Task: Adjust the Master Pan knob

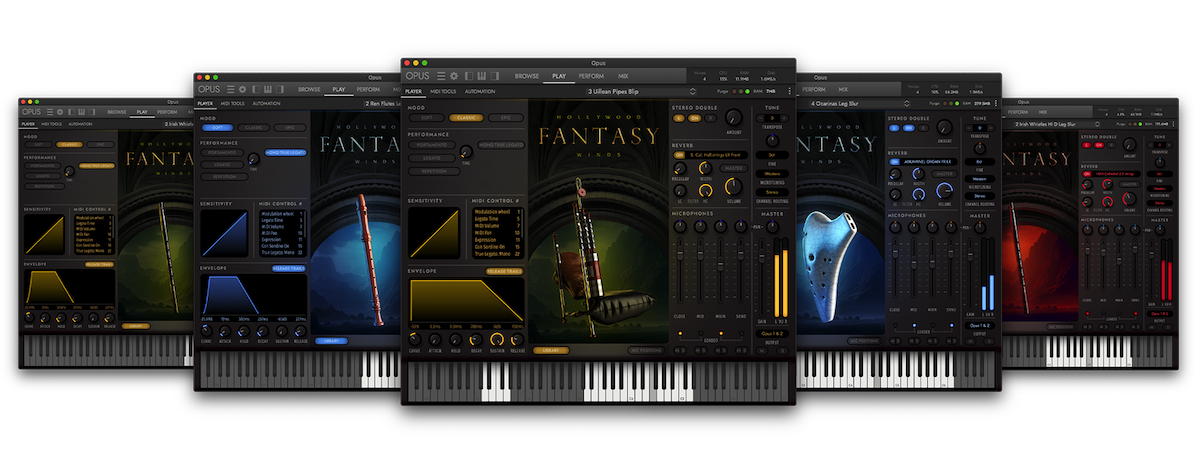Action: pos(772,227)
